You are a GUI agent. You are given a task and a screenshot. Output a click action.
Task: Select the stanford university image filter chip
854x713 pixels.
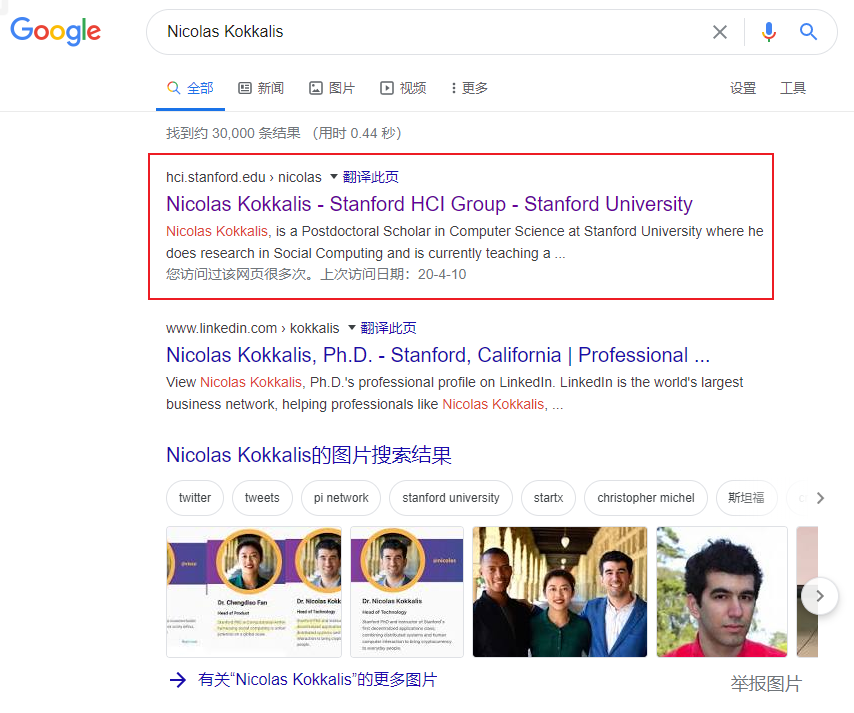coord(450,498)
